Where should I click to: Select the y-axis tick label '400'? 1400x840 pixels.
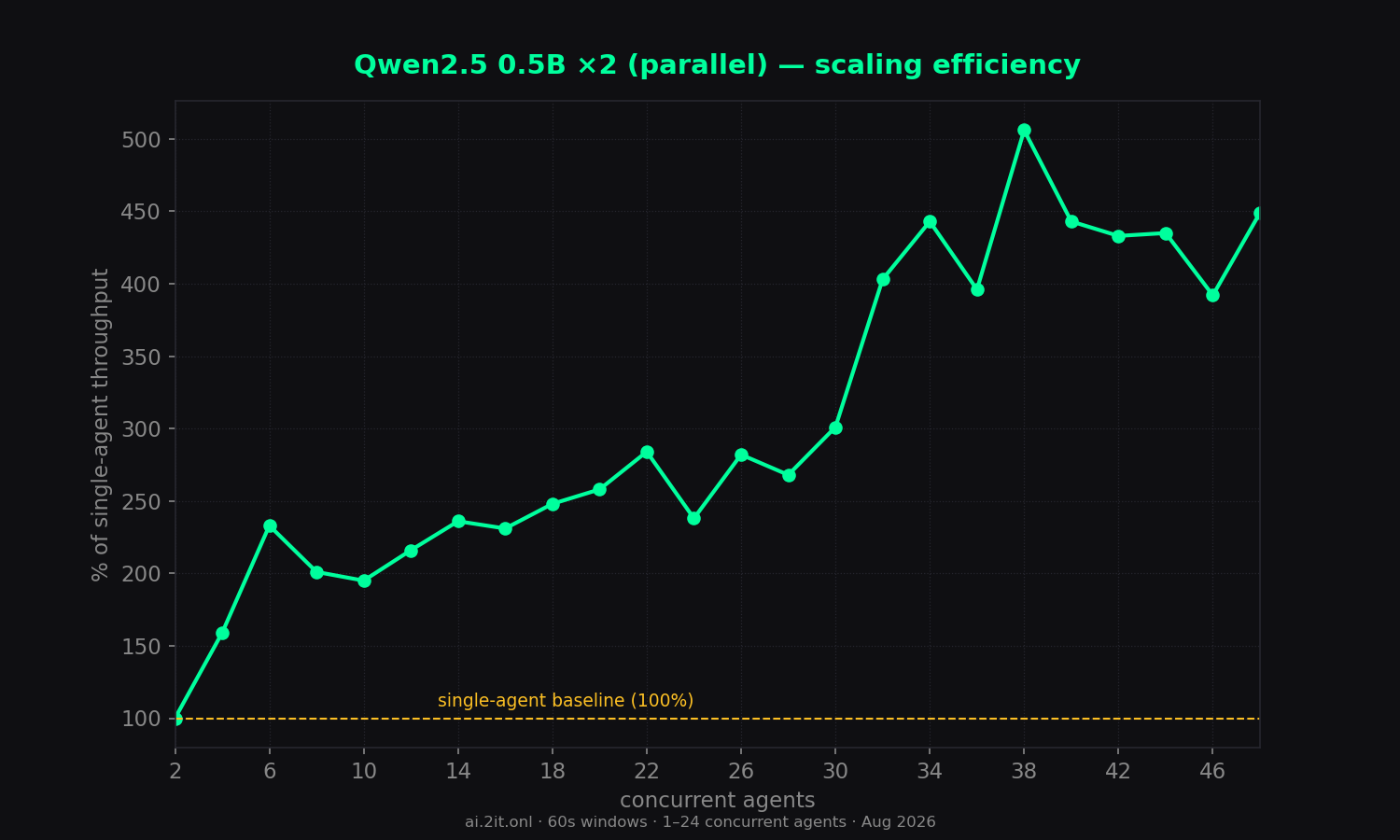(141, 285)
